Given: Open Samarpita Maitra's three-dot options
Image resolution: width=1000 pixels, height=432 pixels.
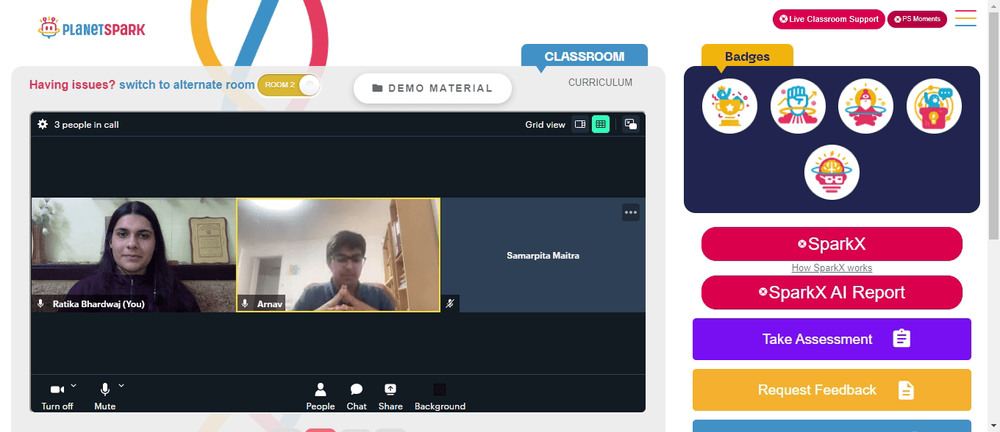Looking at the screenshot, I should [x=631, y=212].
